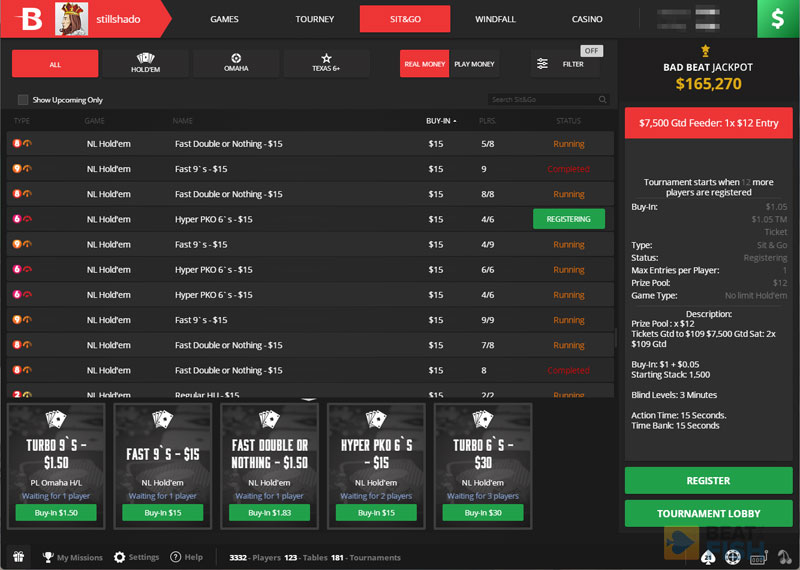Sort by the TYPE column header

tap(21, 121)
